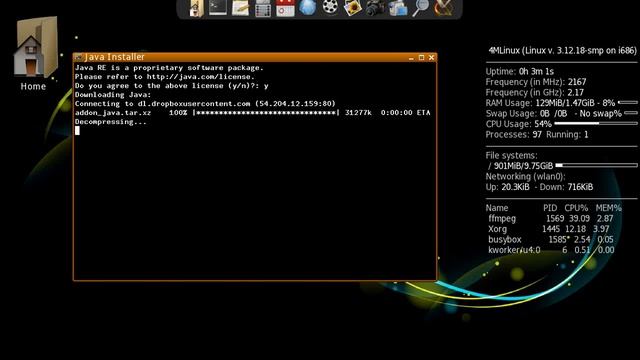Click the 'Name' column header in process list
640x360 pixels.
[497, 208]
